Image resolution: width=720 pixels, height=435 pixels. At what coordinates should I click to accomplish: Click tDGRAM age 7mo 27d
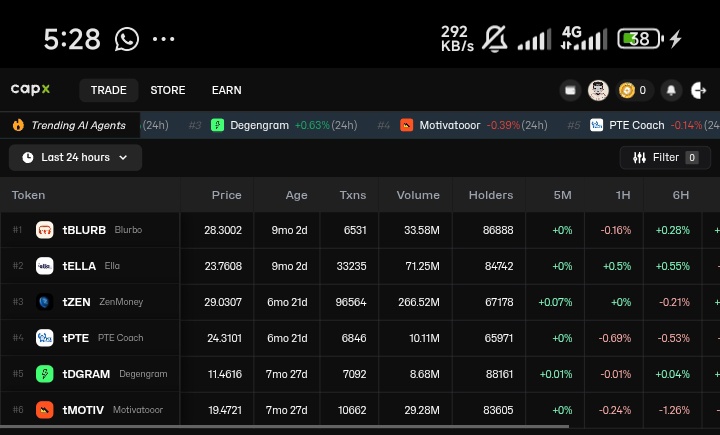286,374
